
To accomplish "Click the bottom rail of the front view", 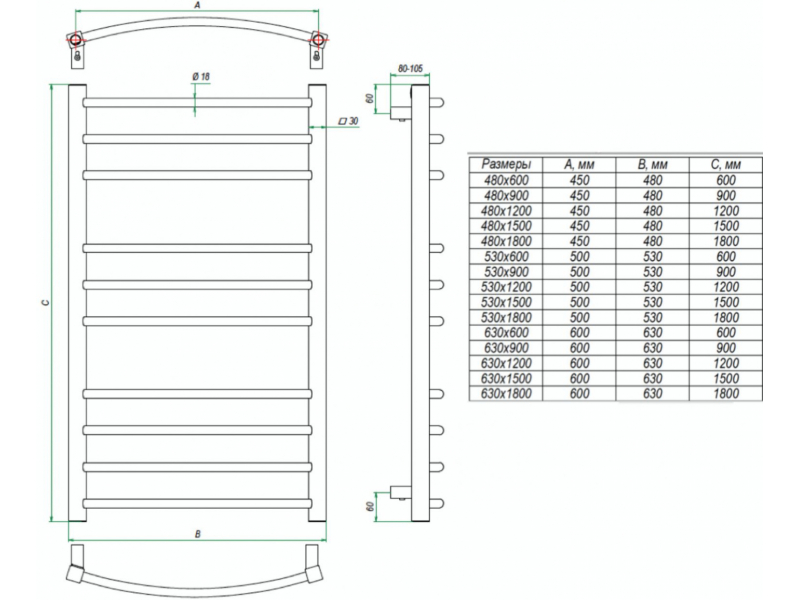I will (x=197, y=504).
